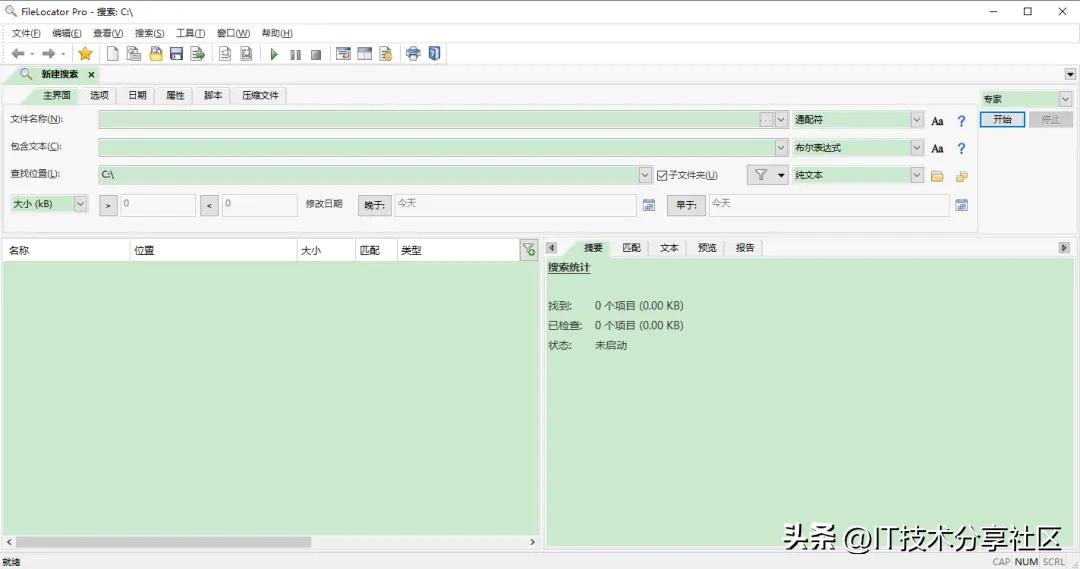Click the export results icon with green arrow
1080x569 pixels.
198,54
